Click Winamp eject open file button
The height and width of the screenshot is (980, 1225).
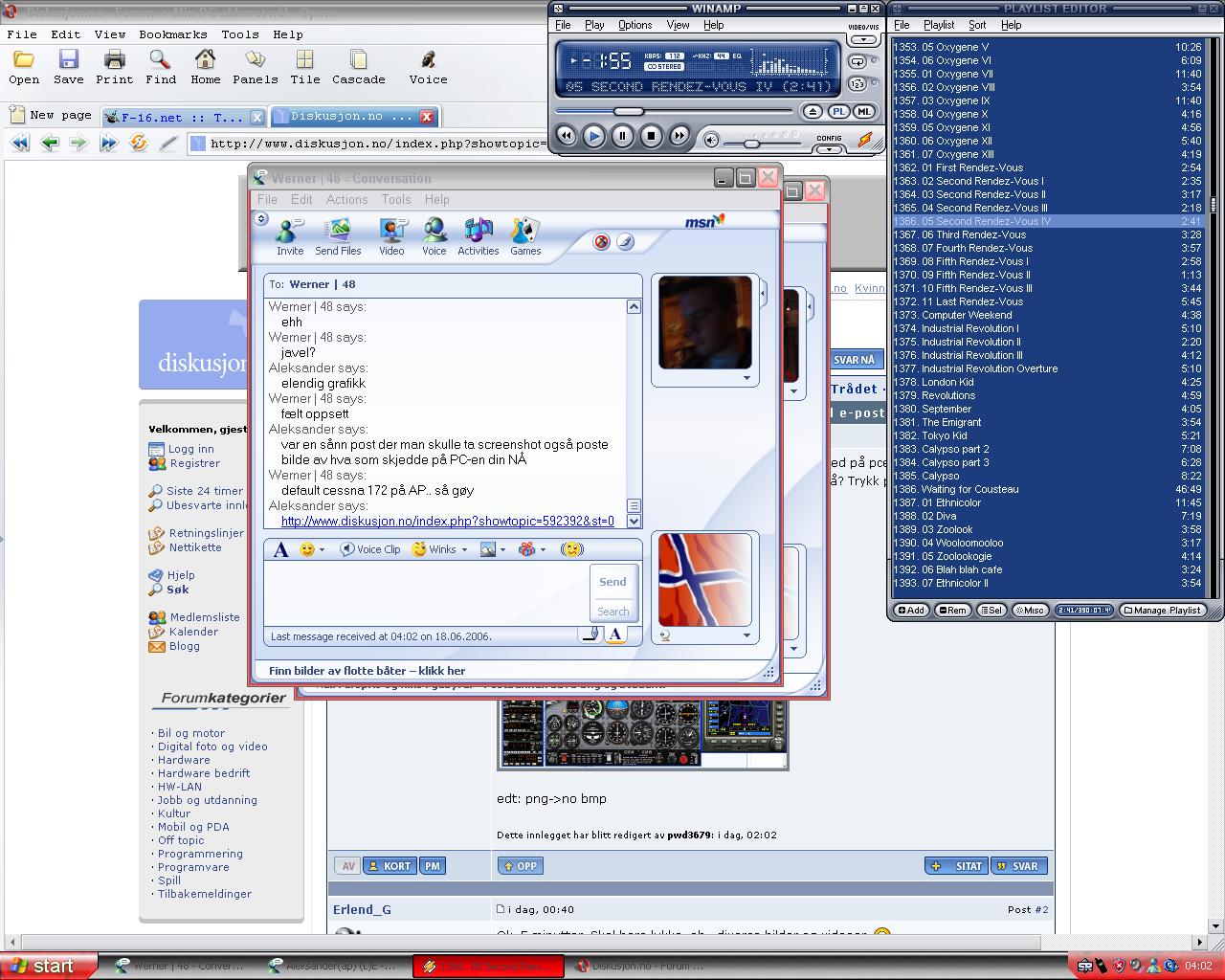pos(813,112)
